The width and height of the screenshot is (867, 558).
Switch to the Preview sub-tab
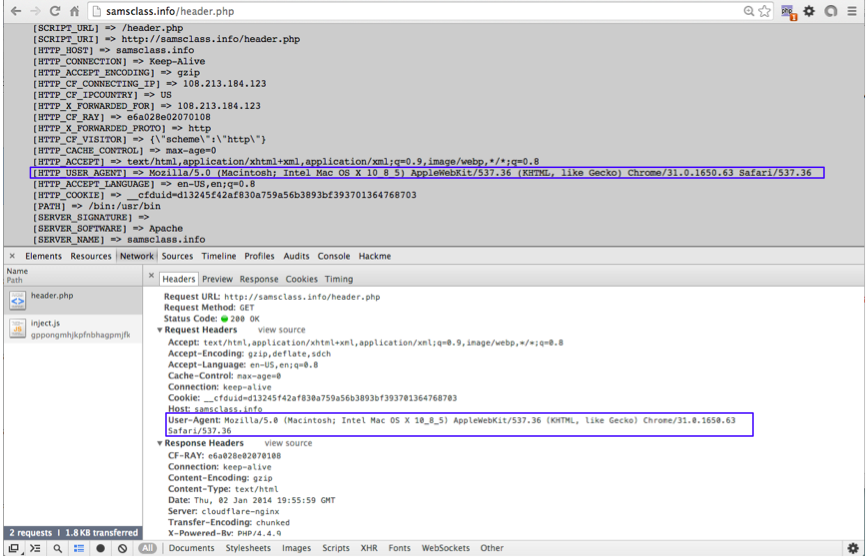(217, 279)
